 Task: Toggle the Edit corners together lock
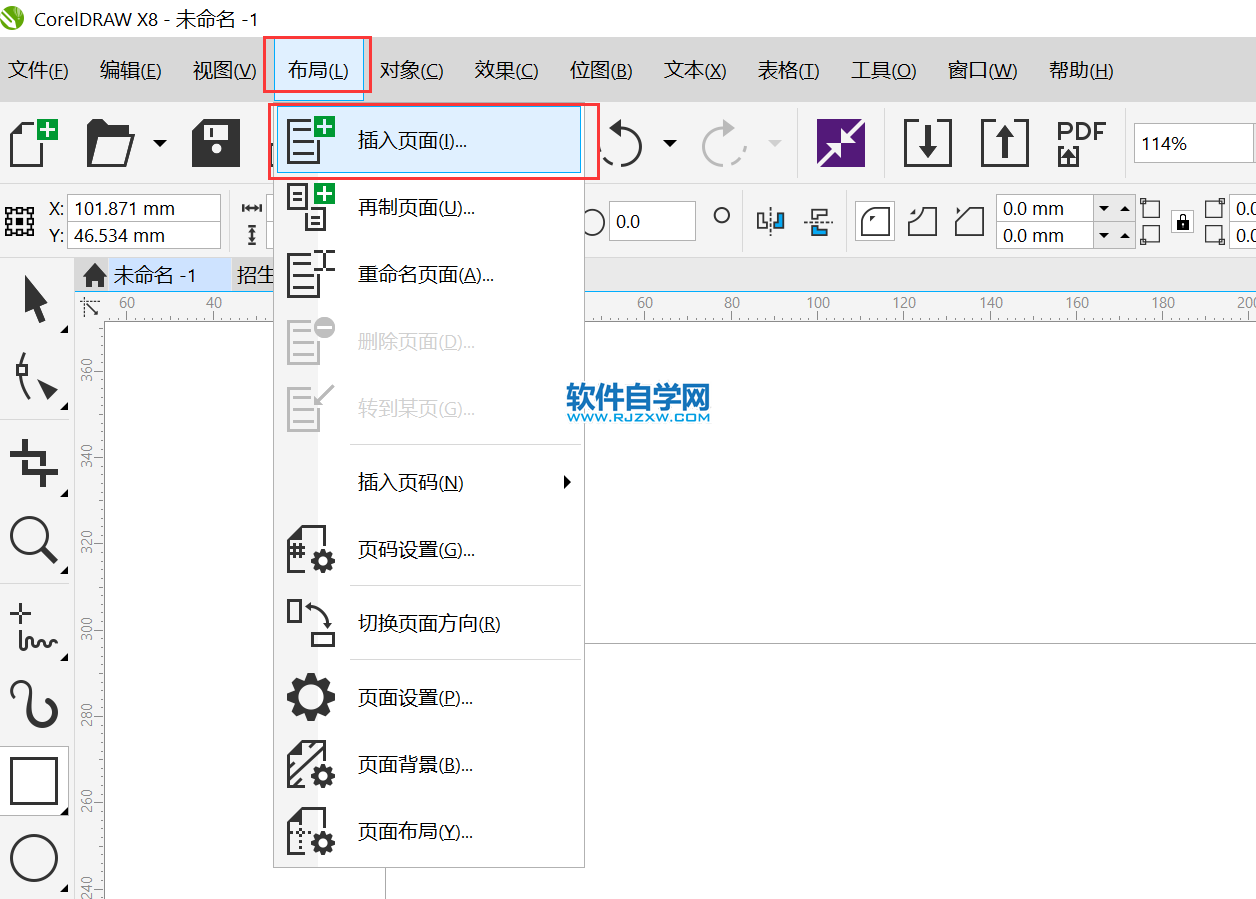pos(1183,222)
